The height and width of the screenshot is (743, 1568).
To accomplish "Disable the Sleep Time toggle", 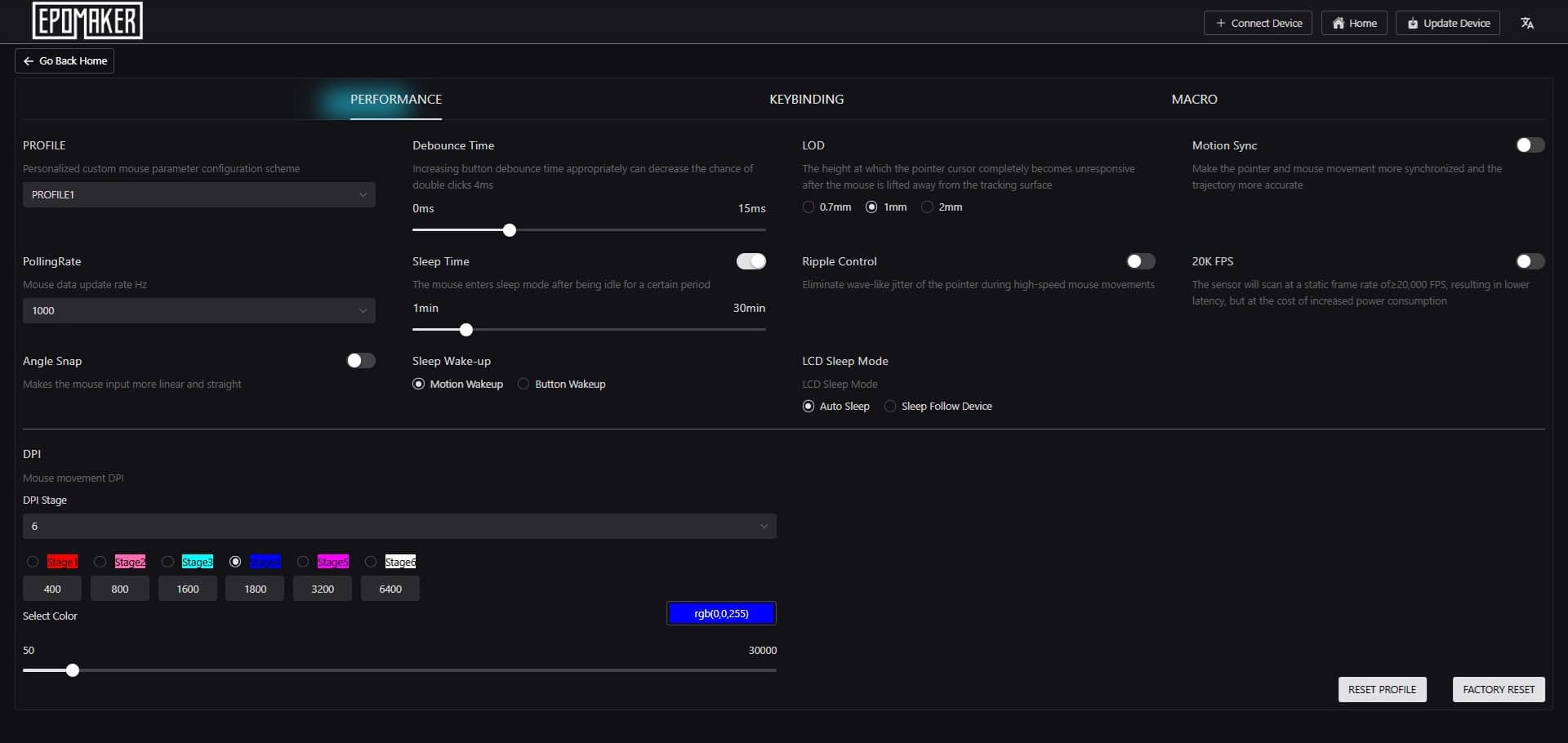I will pos(751,261).
